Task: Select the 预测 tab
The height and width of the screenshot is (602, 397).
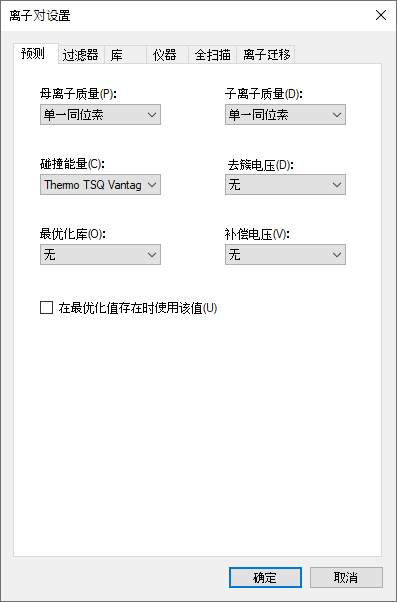Action: (36, 54)
